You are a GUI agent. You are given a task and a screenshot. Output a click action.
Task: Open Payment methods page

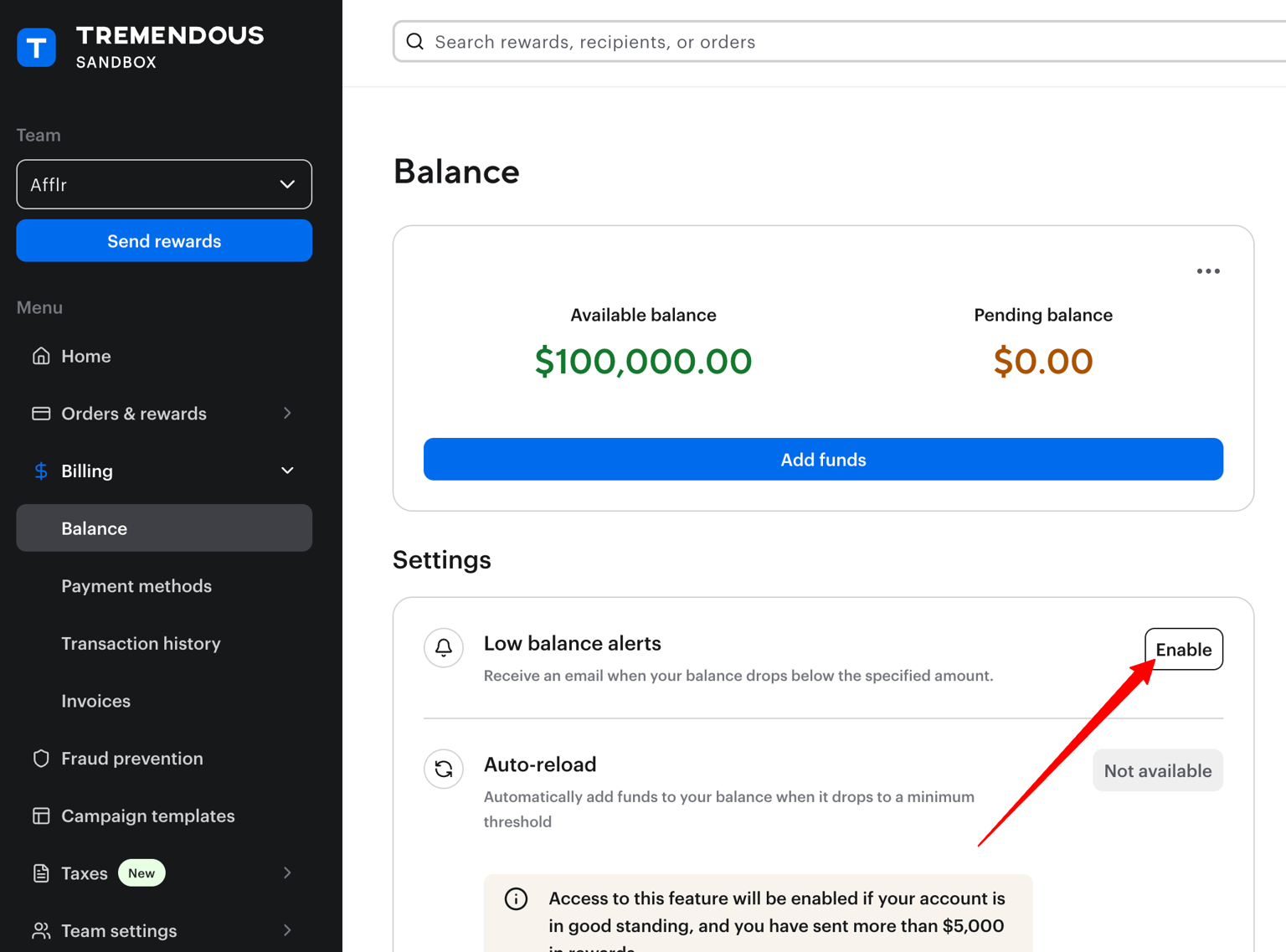[136, 586]
